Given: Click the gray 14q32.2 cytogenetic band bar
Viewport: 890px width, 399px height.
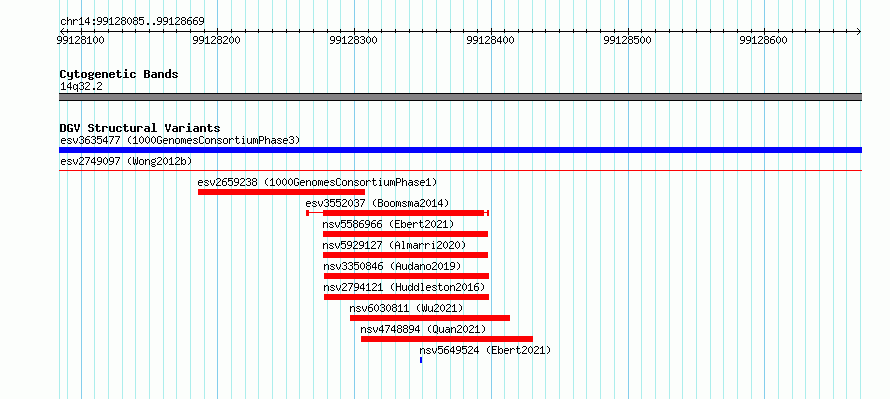Looking at the screenshot, I should 460,97.
